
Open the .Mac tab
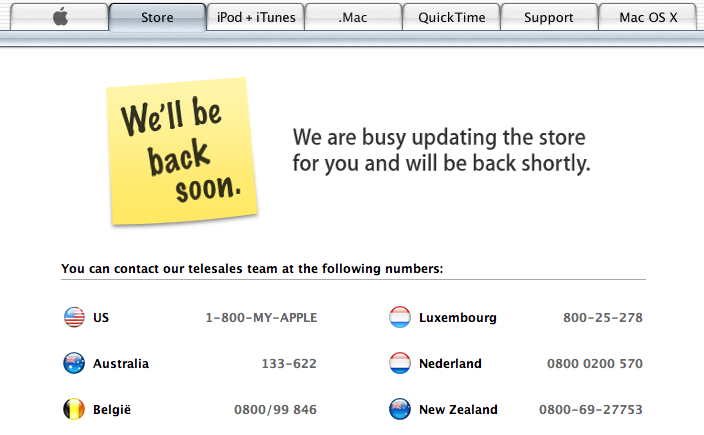[353, 17]
